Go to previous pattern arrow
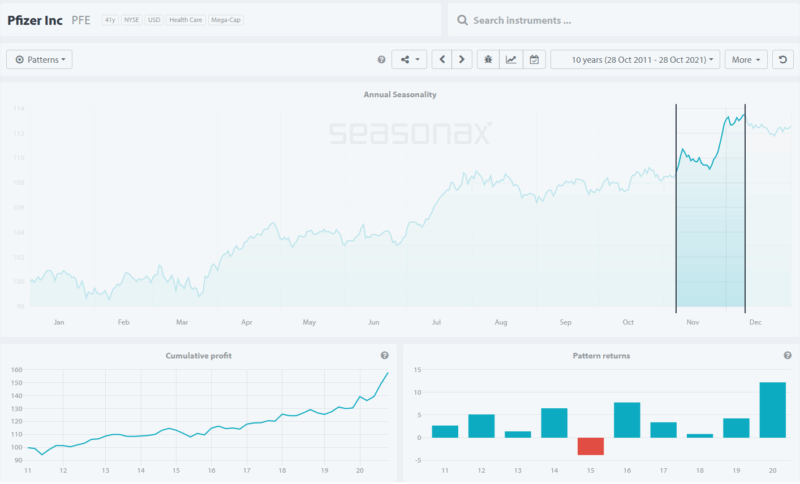 [443, 60]
